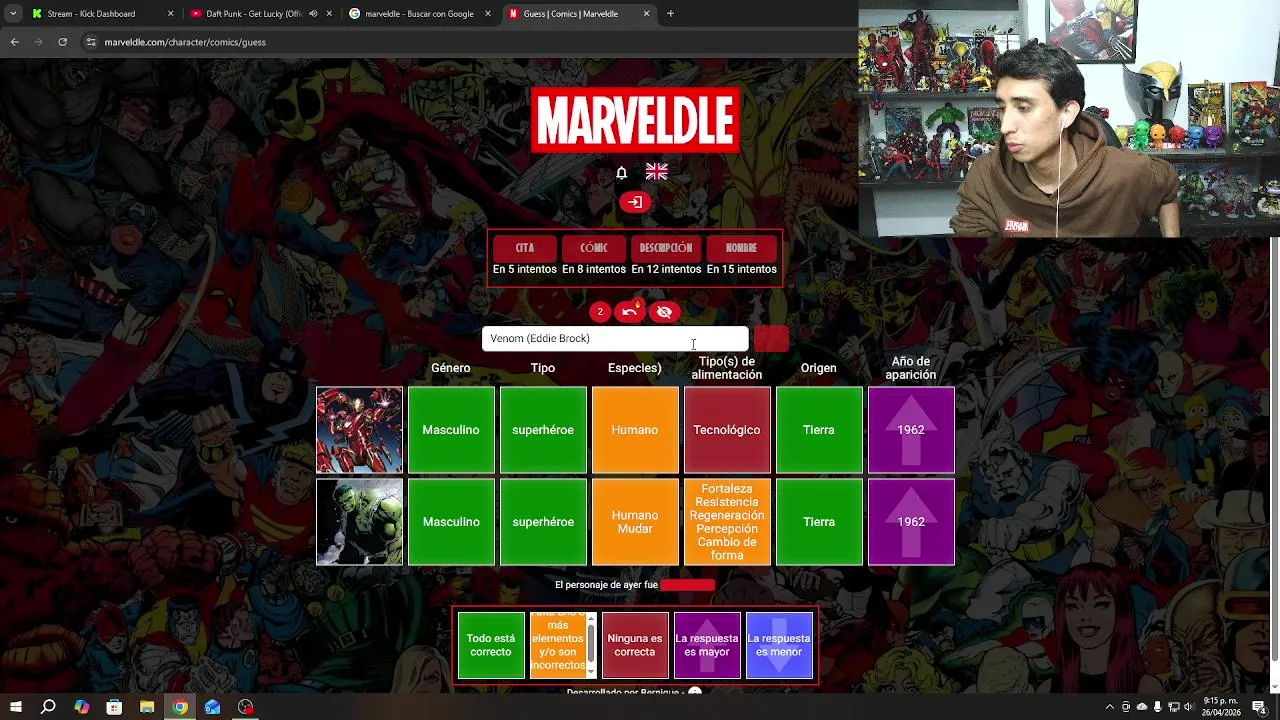Click the site info icon in address bar
The width and height of the screenshot is (1280, 720).
tap(91, 42)
